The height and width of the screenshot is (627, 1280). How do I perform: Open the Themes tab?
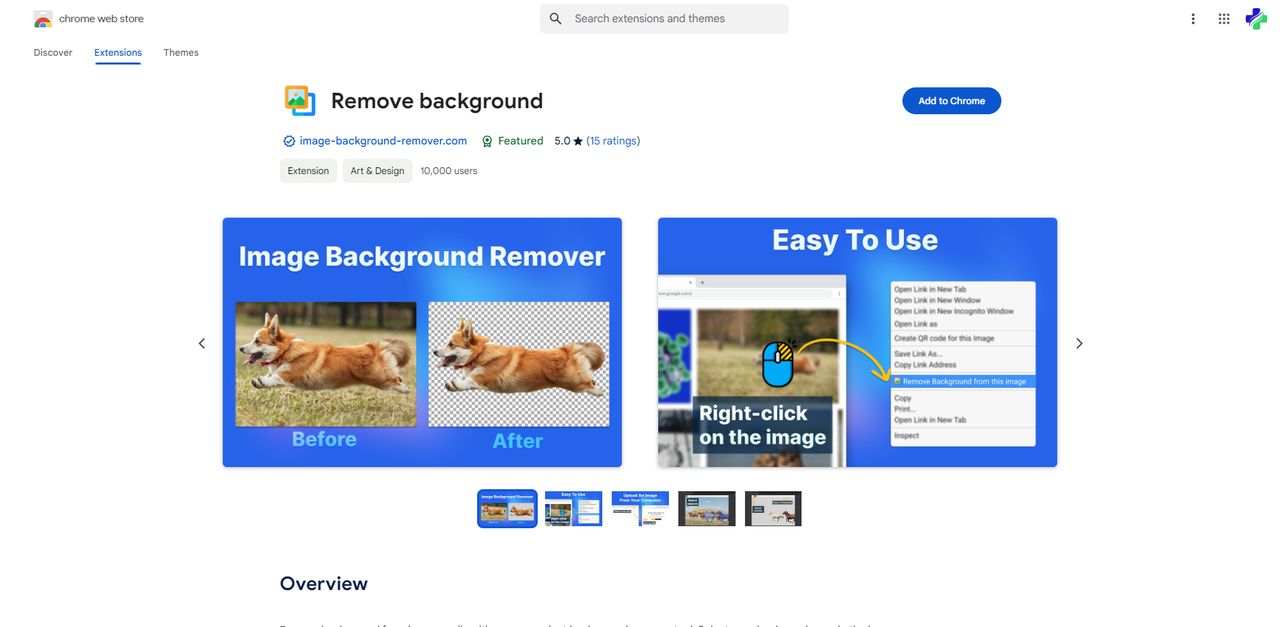pyautogui.click(x=181, y=52)
